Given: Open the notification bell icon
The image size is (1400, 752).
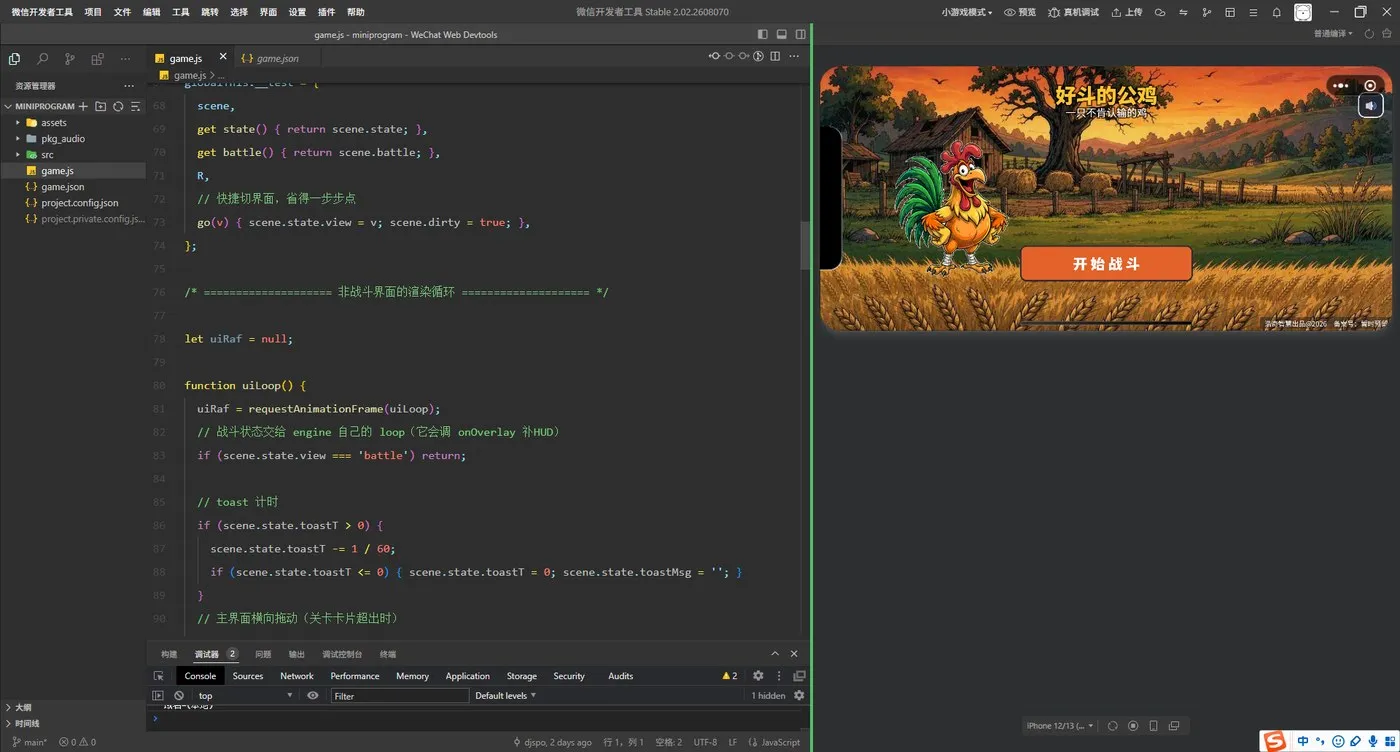Looking at the screenshot, I should 1276,12.
